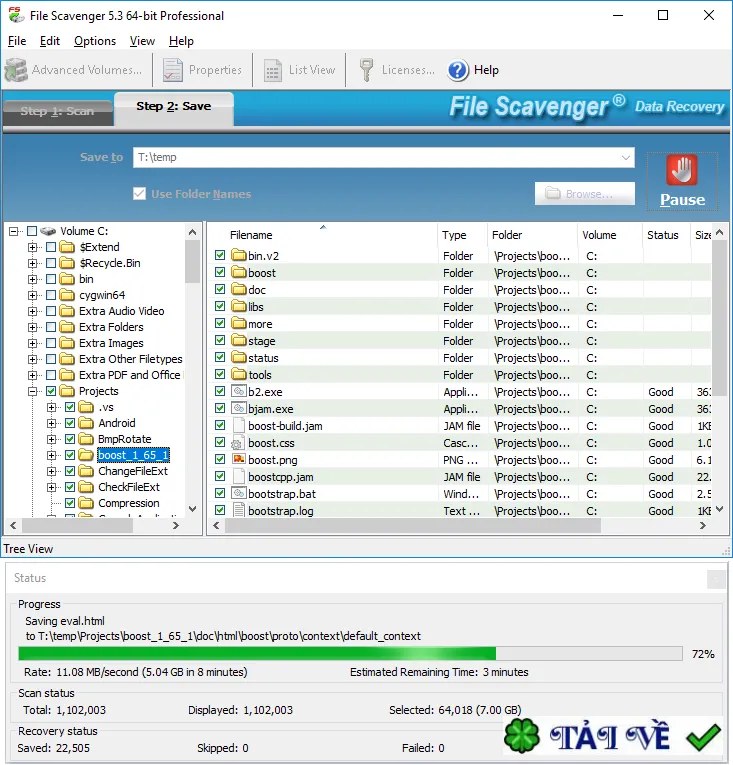This screenshot has height=765, width=733.
Task: Click the red Pause hand icon
Action: (682, 170)
